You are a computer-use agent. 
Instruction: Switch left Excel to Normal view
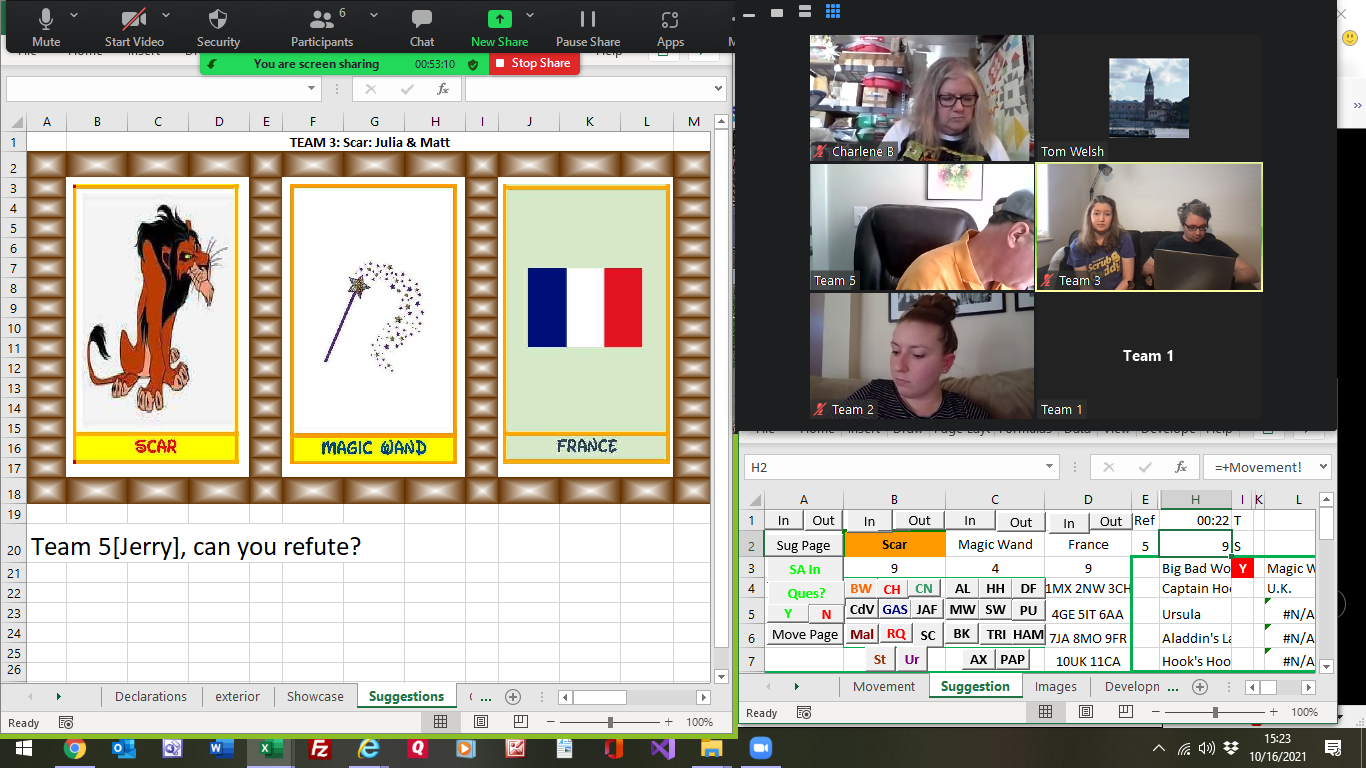[440, 722]
